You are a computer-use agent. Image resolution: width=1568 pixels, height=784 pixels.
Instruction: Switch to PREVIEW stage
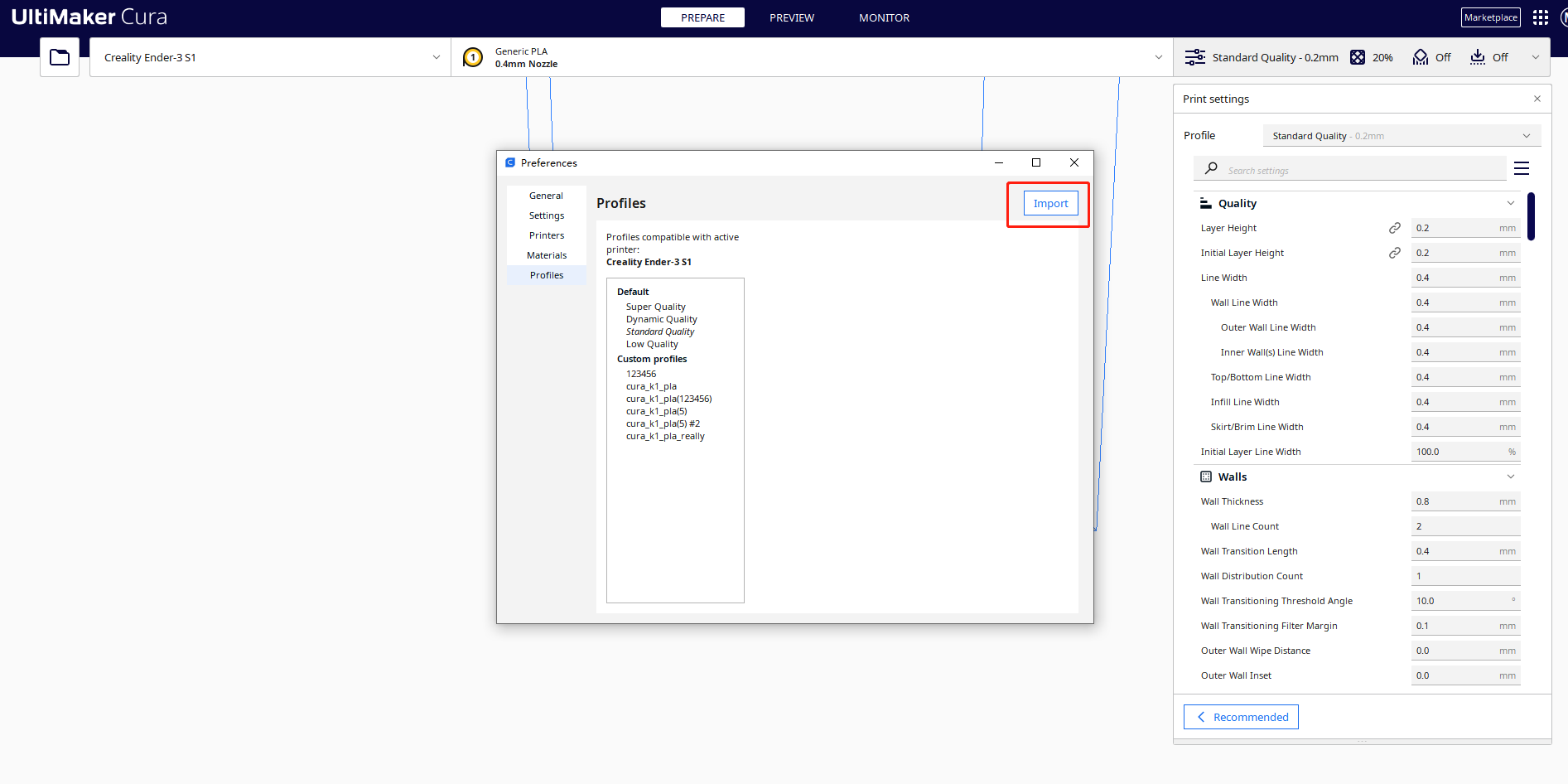(792, 17)
